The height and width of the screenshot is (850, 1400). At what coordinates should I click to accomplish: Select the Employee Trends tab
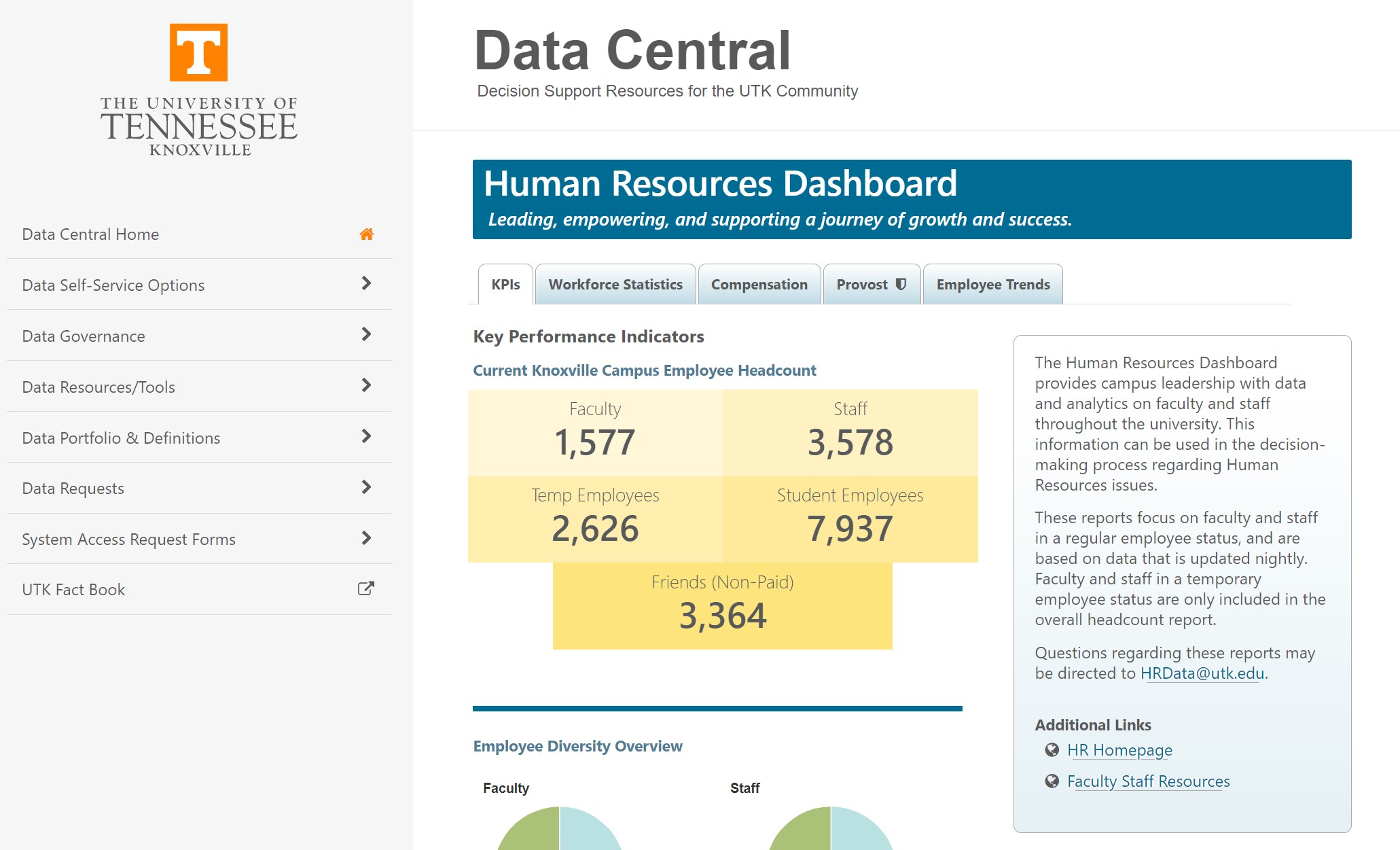point(993,285)
